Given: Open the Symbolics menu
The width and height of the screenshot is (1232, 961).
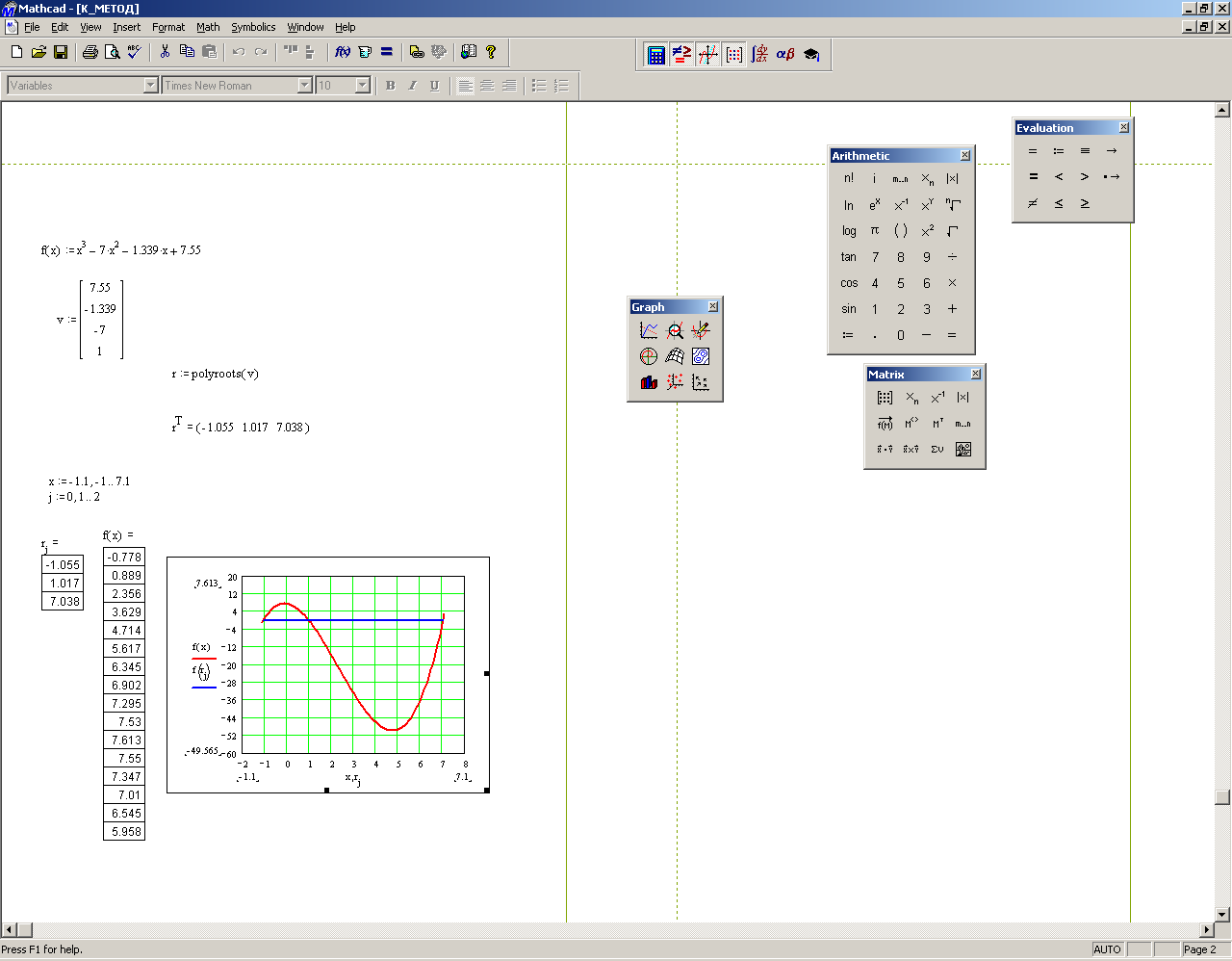Looking at the screenshot, I should (x=253, y=27).
